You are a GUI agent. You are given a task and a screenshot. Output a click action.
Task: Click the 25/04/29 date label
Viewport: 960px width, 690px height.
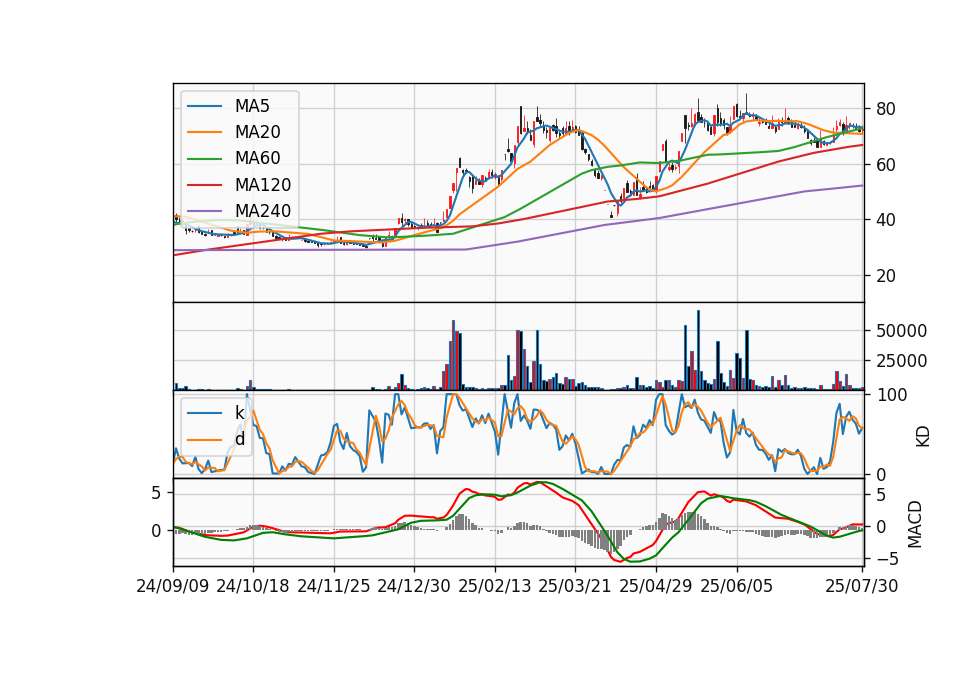click(x=656, y=587)
